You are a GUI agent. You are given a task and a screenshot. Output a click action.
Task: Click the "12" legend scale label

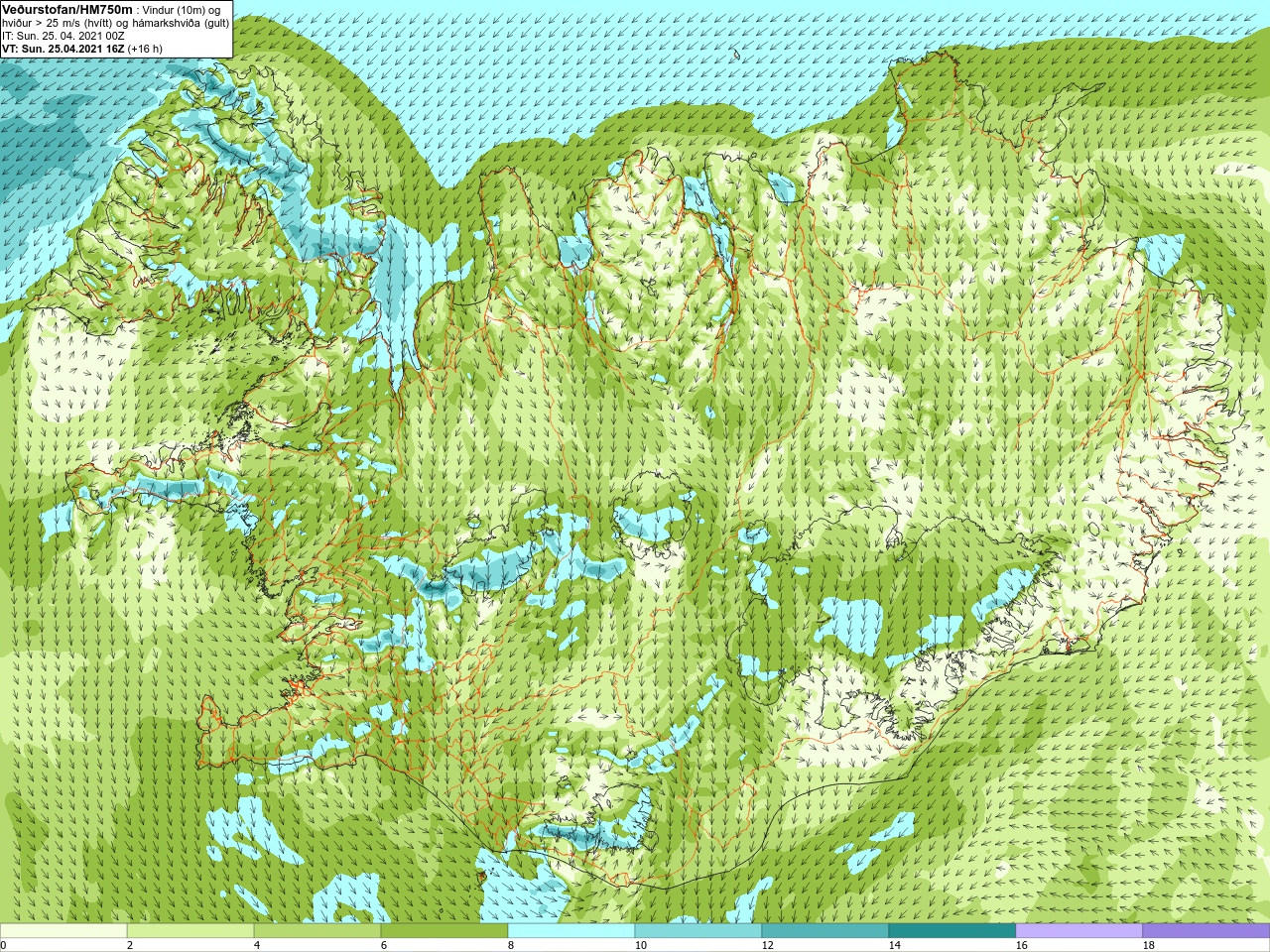(767, 945)
